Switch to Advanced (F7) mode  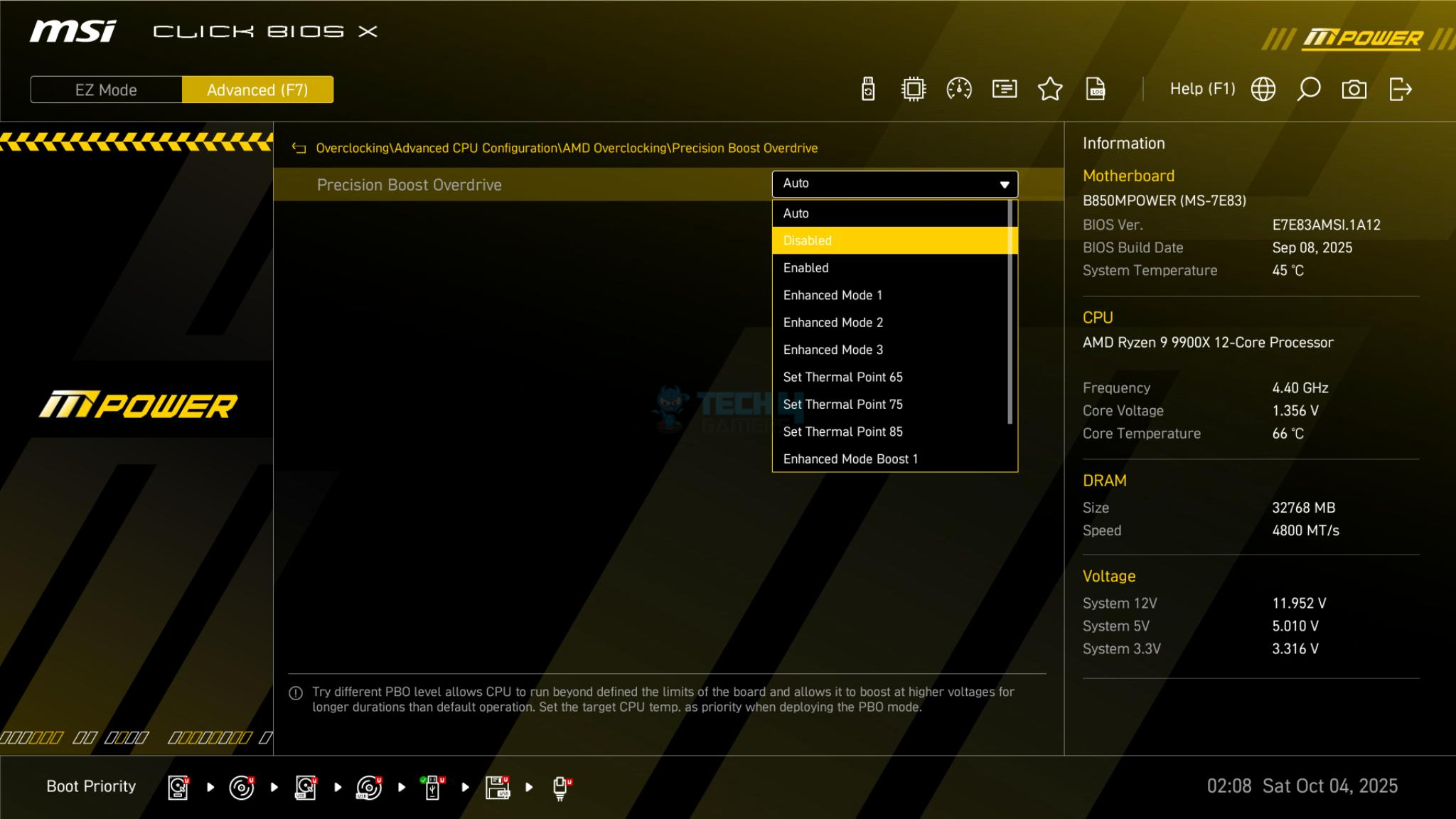coord(257,90)
